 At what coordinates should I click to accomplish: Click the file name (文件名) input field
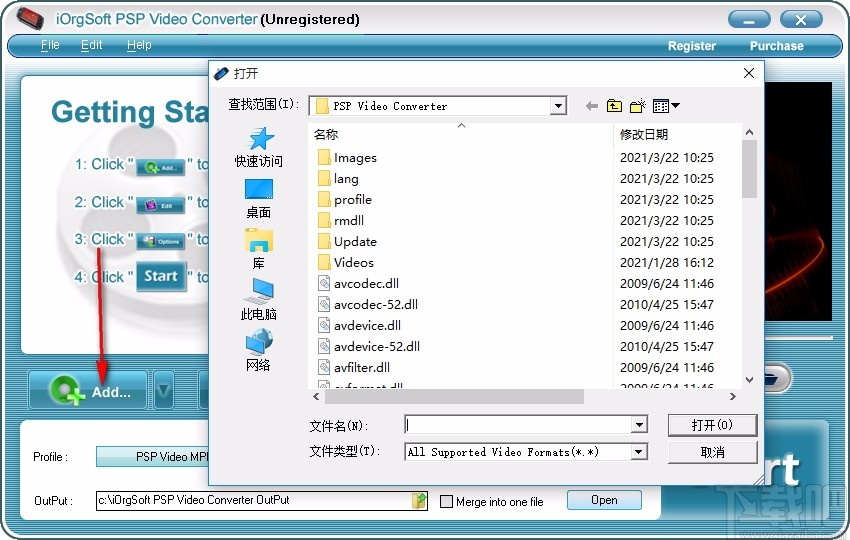518,425
